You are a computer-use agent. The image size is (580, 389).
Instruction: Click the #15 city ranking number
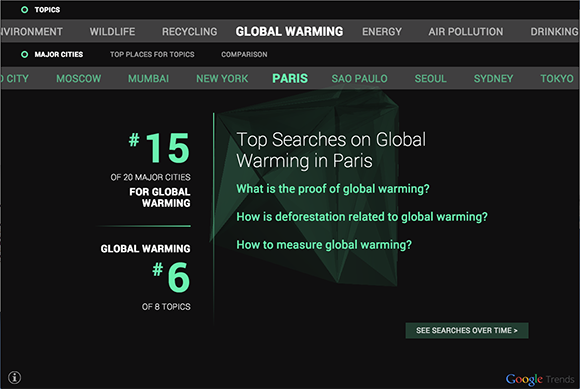point(159,148)
